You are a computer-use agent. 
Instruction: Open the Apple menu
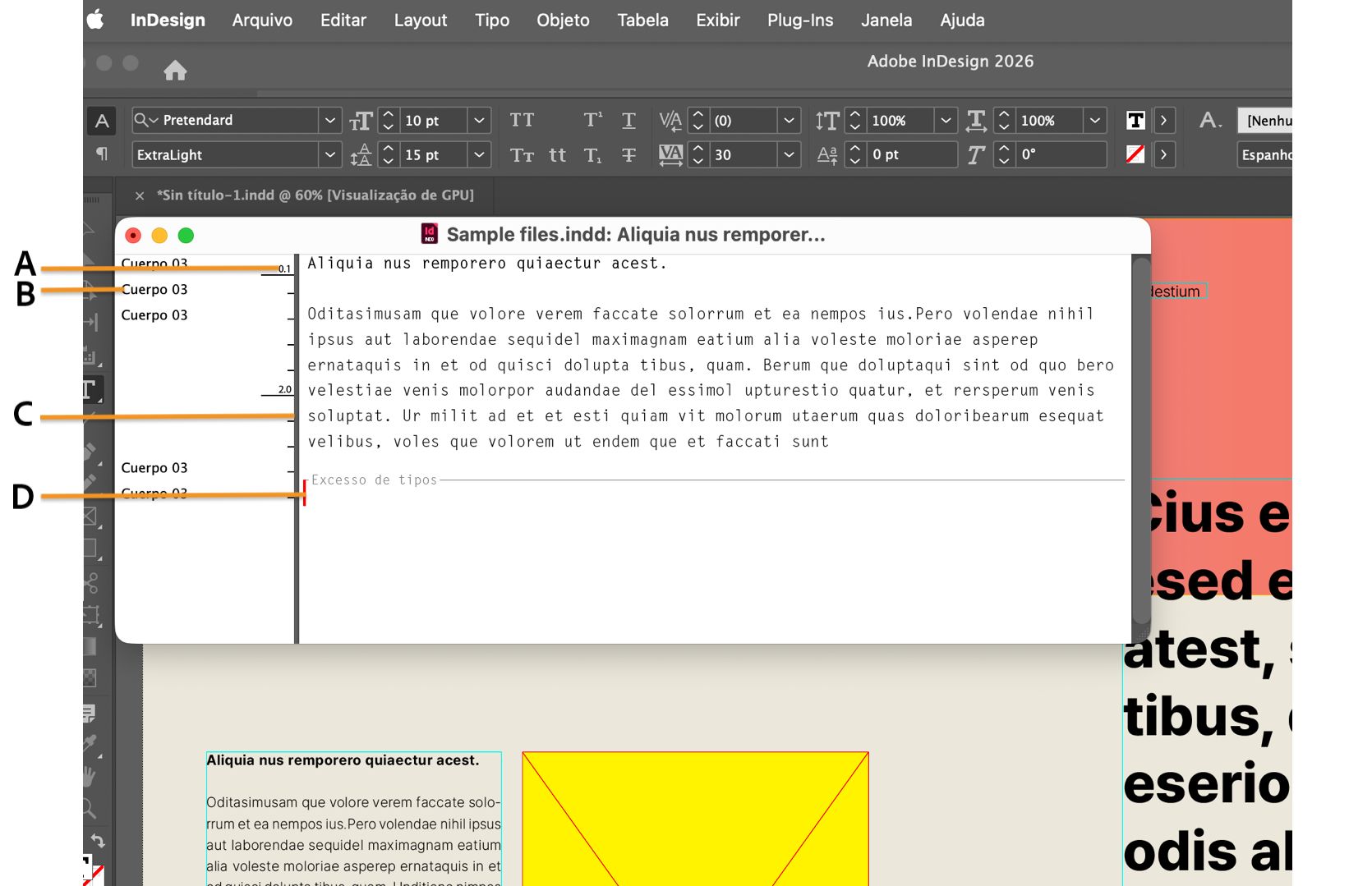(96, 20)
